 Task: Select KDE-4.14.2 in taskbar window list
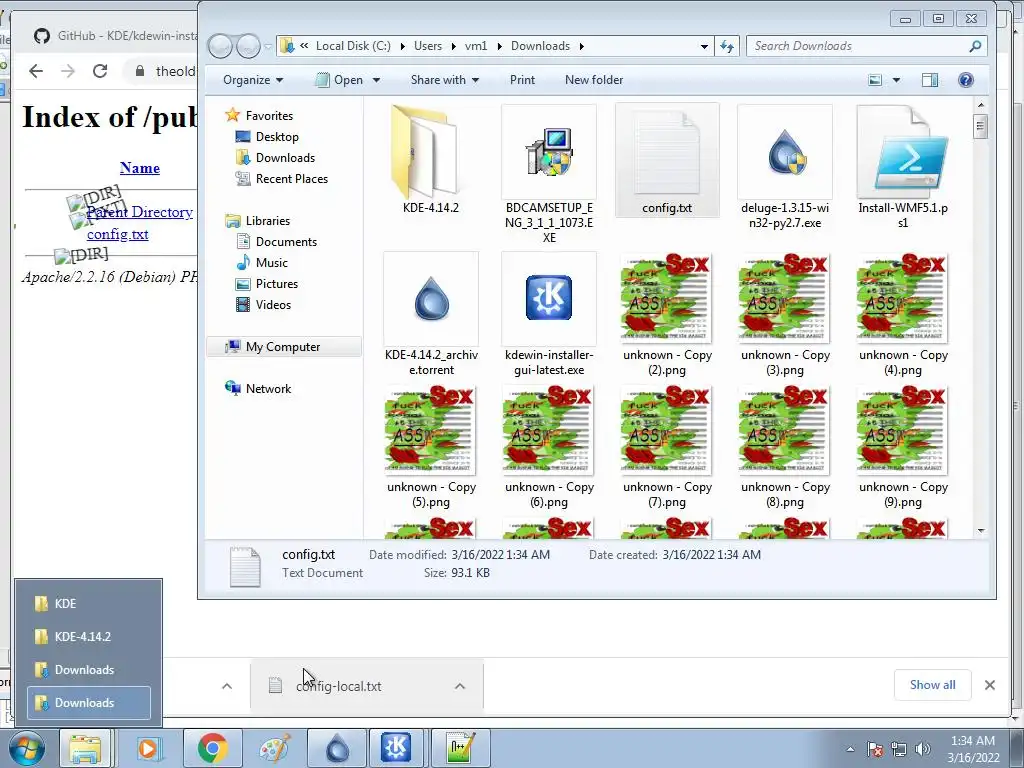click(x=89, y=636)
